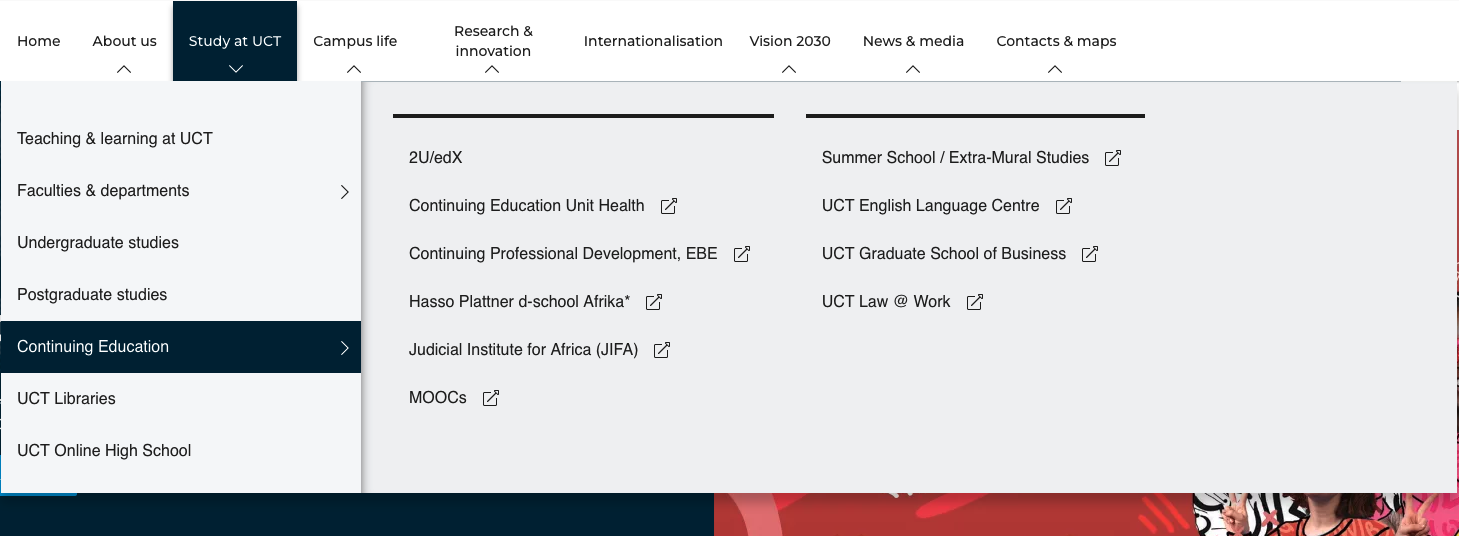The height and width of the screenshot is (536, 1459).
Task: Click the Continuing Education submenu arrow
Action: (344, 347)
